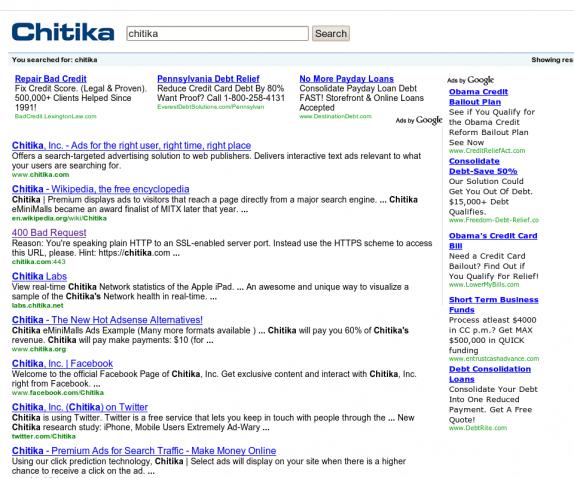This screenshot has width=574, height=478.
Task: Click the twitter.com/Chitika URL text
Action: (44, 436)
